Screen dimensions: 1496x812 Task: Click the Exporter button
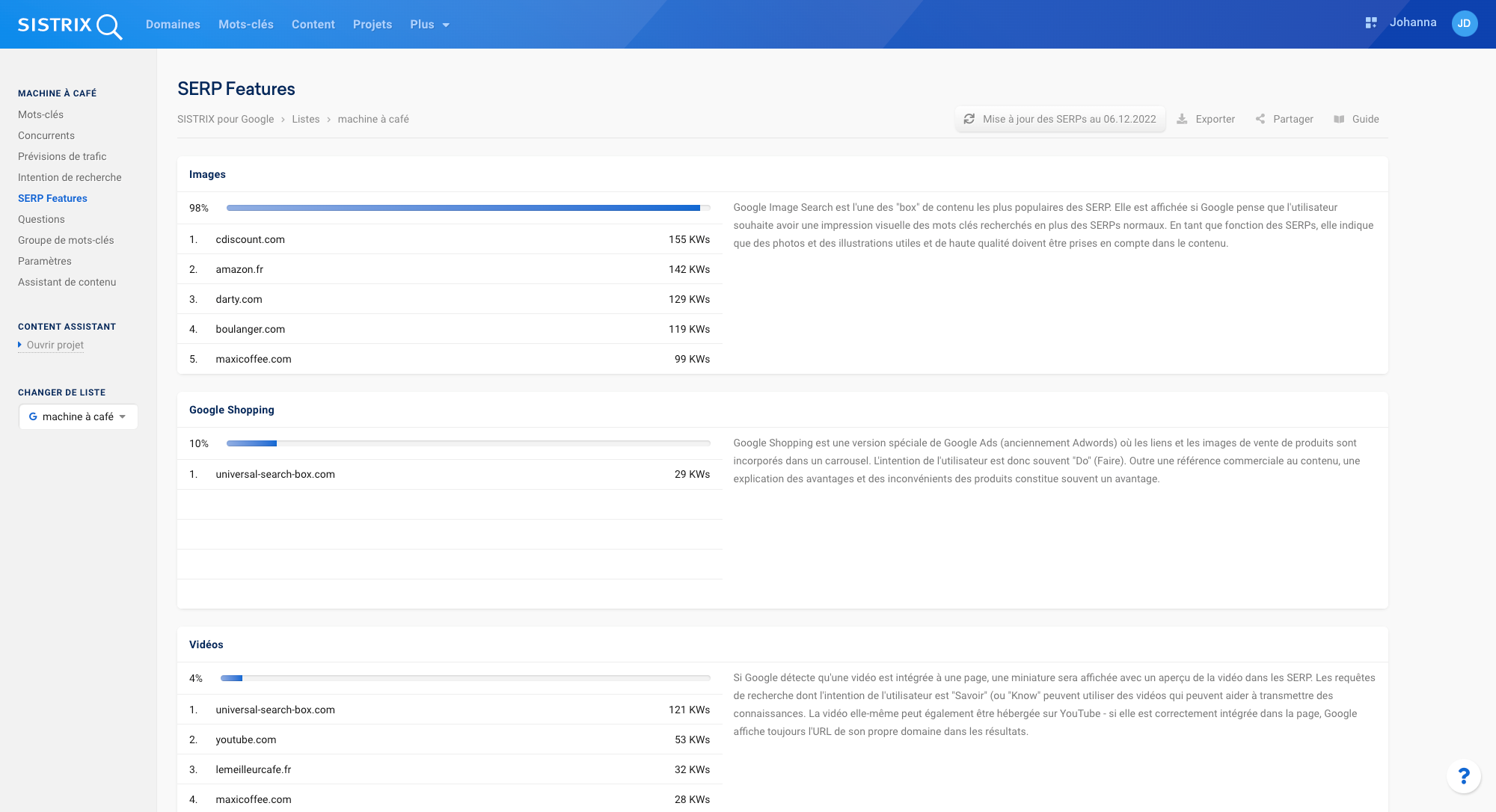point(1206,119)
